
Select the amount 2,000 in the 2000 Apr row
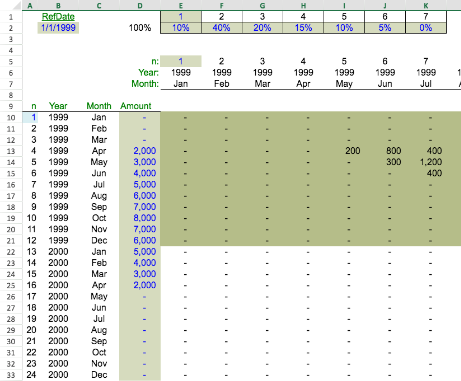pos(145,285)
